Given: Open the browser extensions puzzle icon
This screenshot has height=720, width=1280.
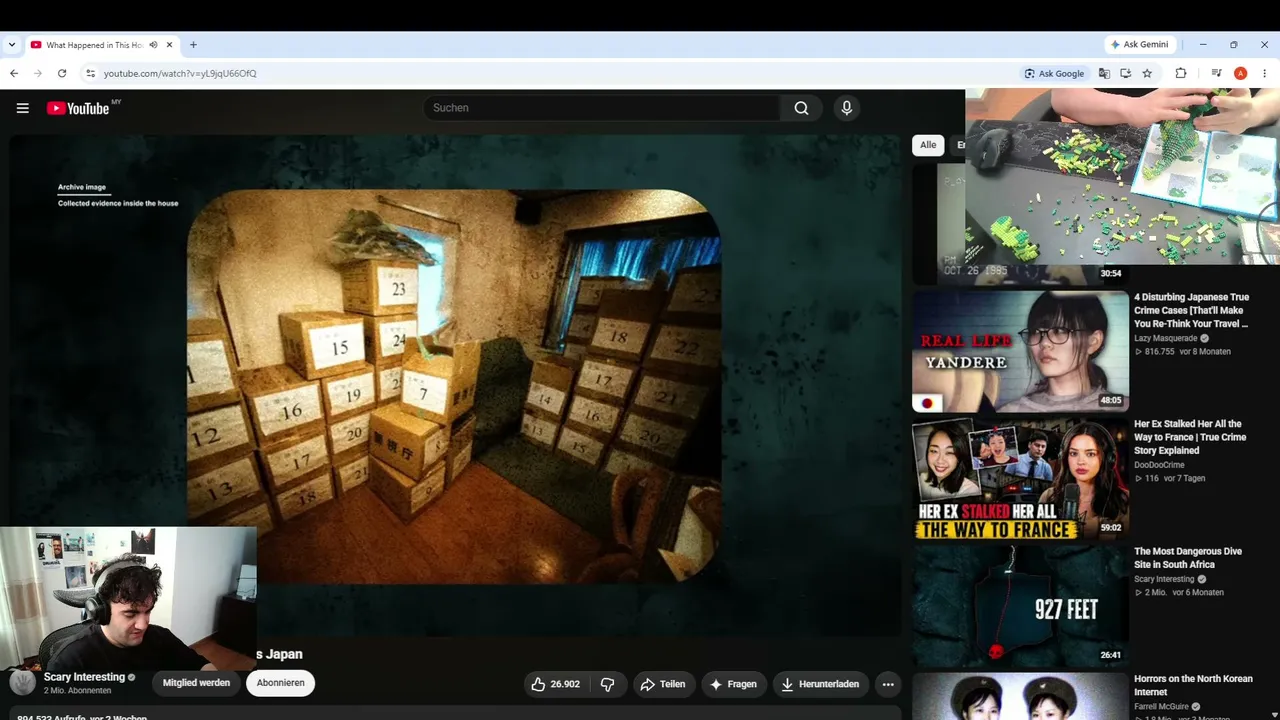Looking at the screenshot, I should coord(1181,73).
